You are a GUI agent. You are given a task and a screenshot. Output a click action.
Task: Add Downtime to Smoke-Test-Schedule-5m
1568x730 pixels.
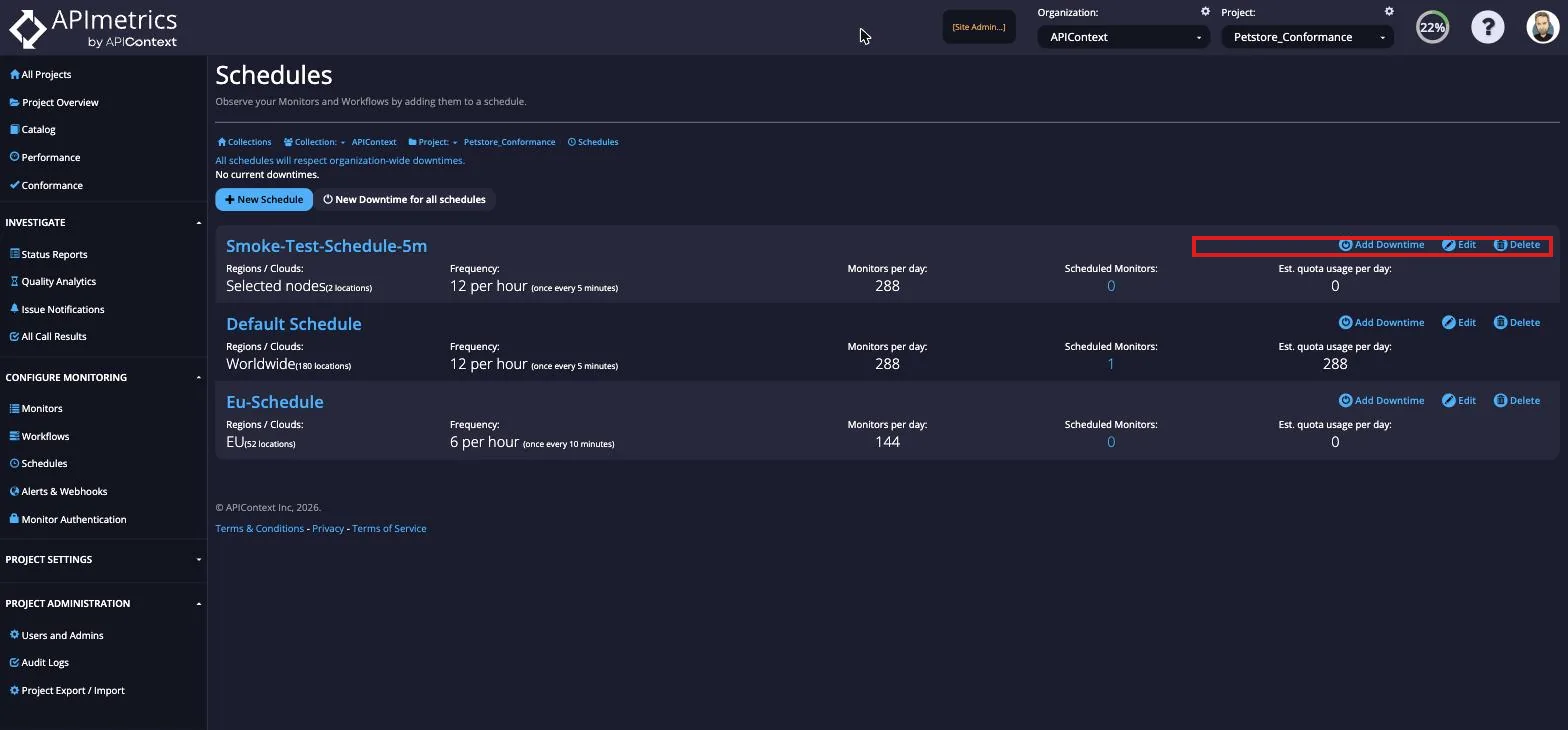(x=1381, y=244)
